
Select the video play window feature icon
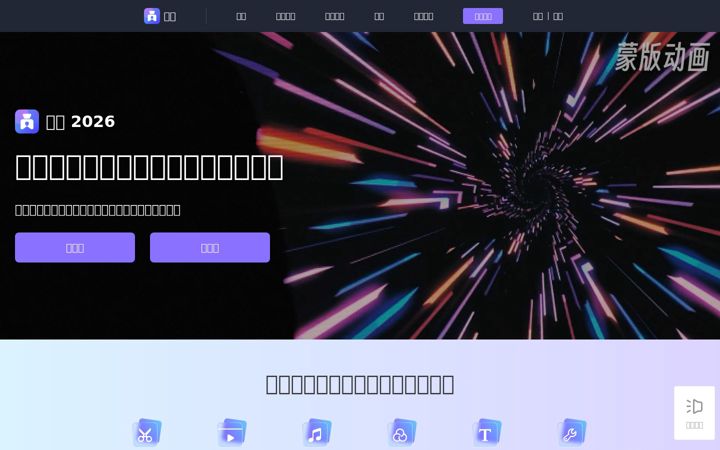pyautogui.click(x=231, y=433)
